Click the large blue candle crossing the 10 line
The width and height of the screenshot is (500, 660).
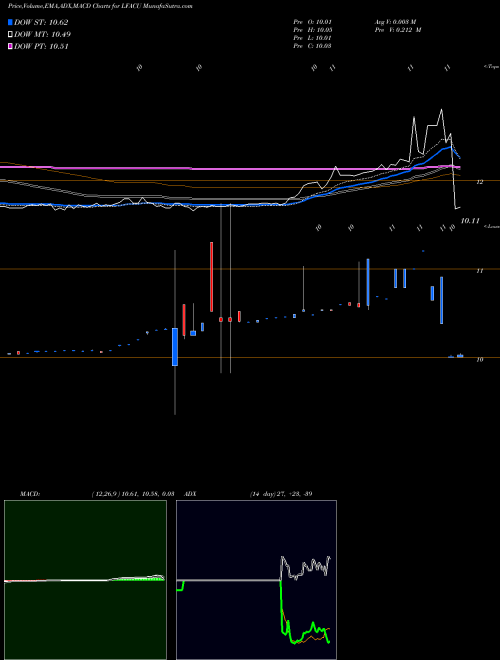175,347
